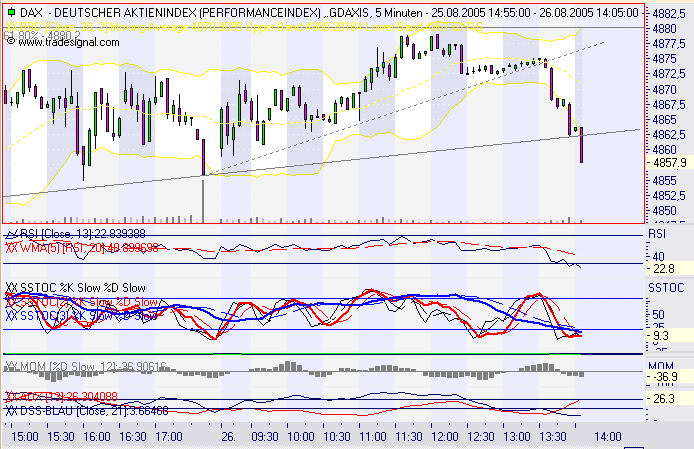Click the 4860 price axis label
Viewport: 694px width, 449px height.
[x=664, y=150]
